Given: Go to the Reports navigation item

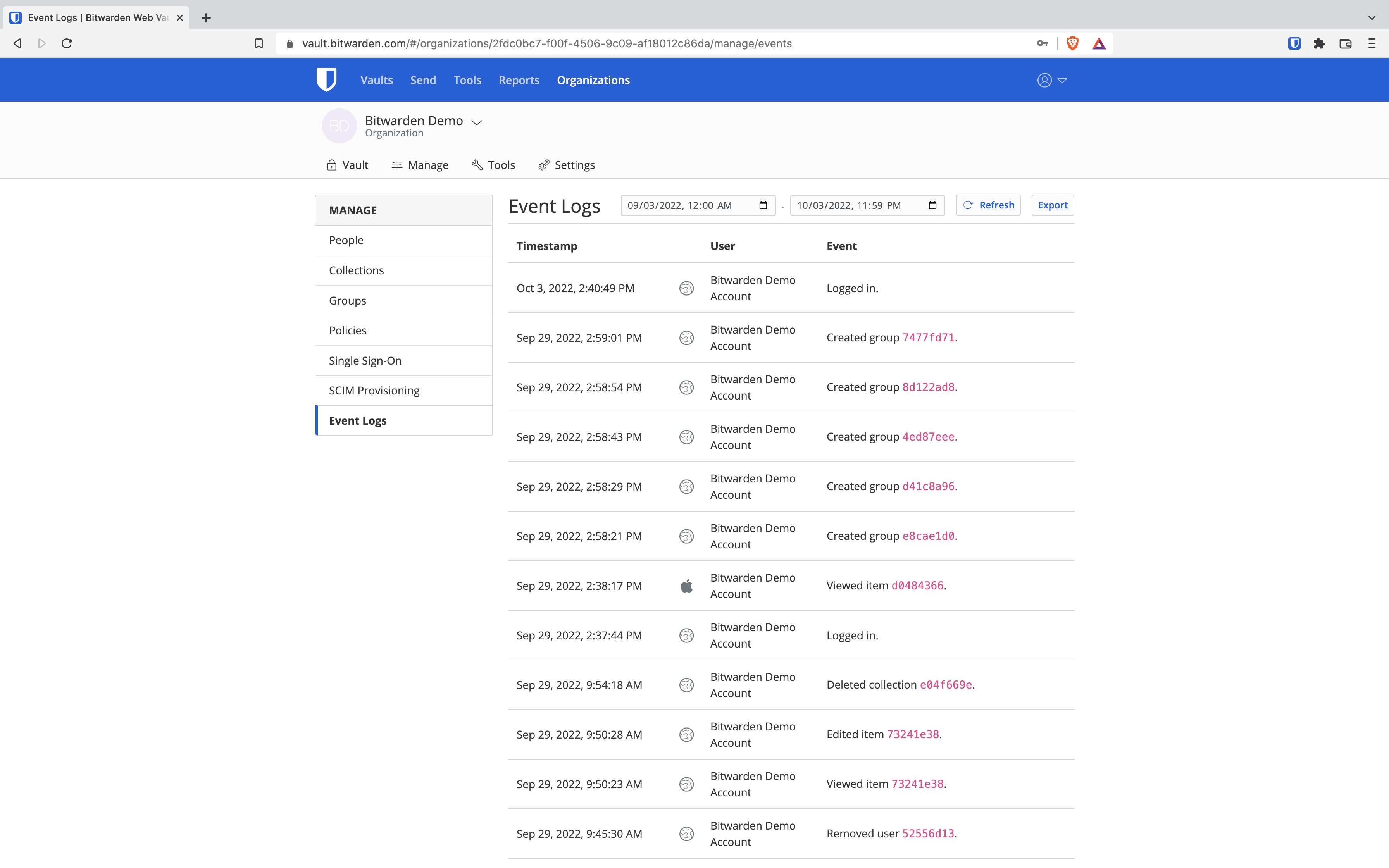Looking at the screenshot, I should click(519, 80).
